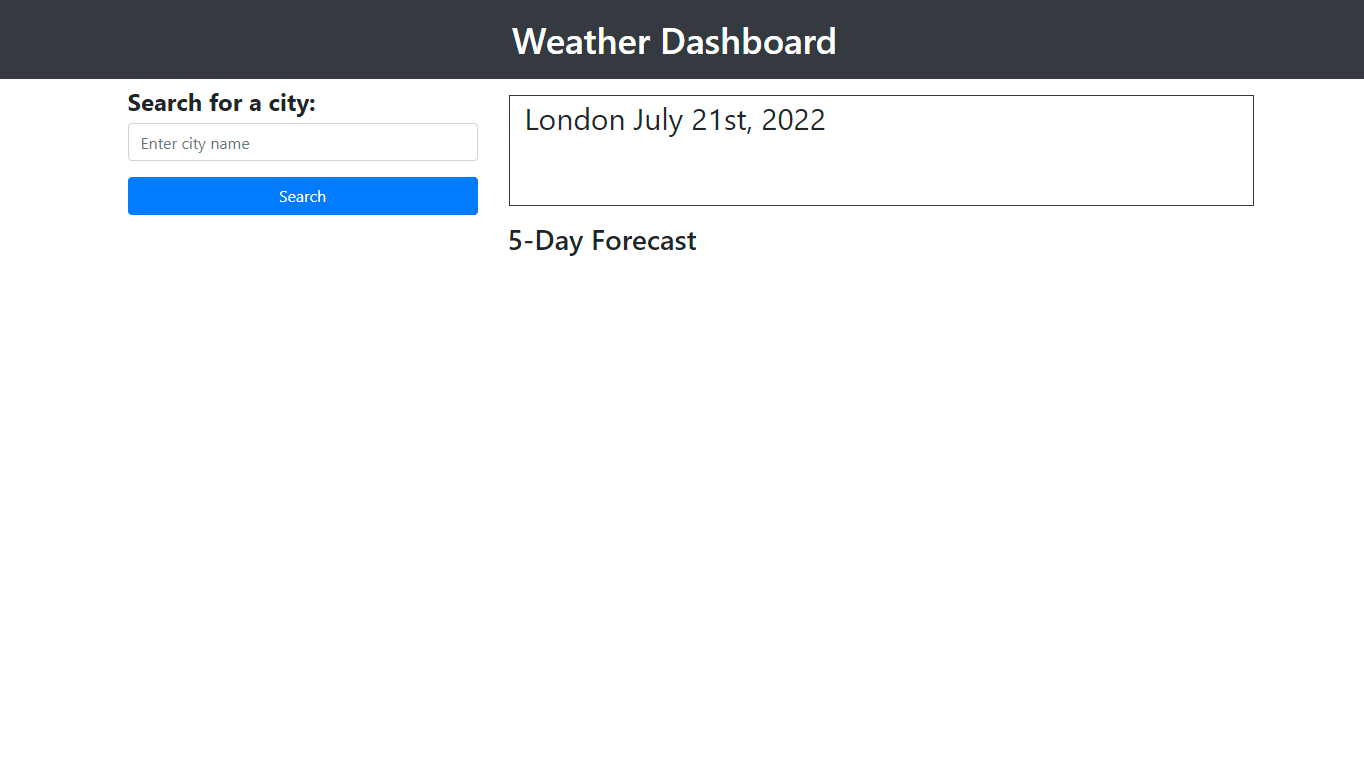The height and width of the screenshot is (776, 1364).
Task: Click the top edge of the weather card
Action: [x=880, y=96]
